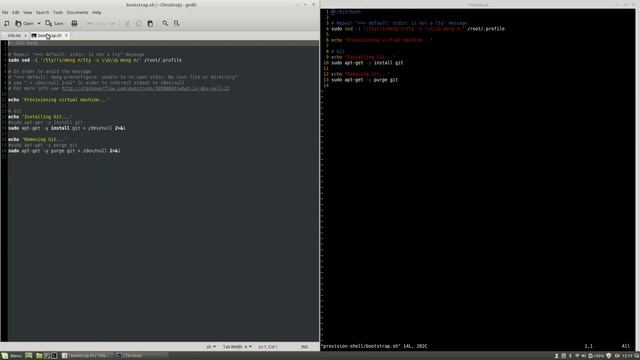Click the 'Provisioning virtual machine...' echo line in gedit

pyautogui.click(x=59, y=100)
